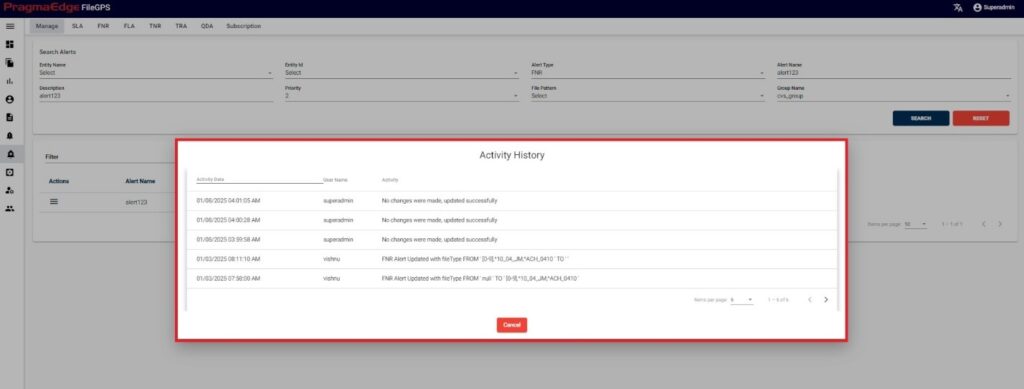The image size is (1024, 389).
Task: Open the Superadmin account menu
Action: coord(994,8)
